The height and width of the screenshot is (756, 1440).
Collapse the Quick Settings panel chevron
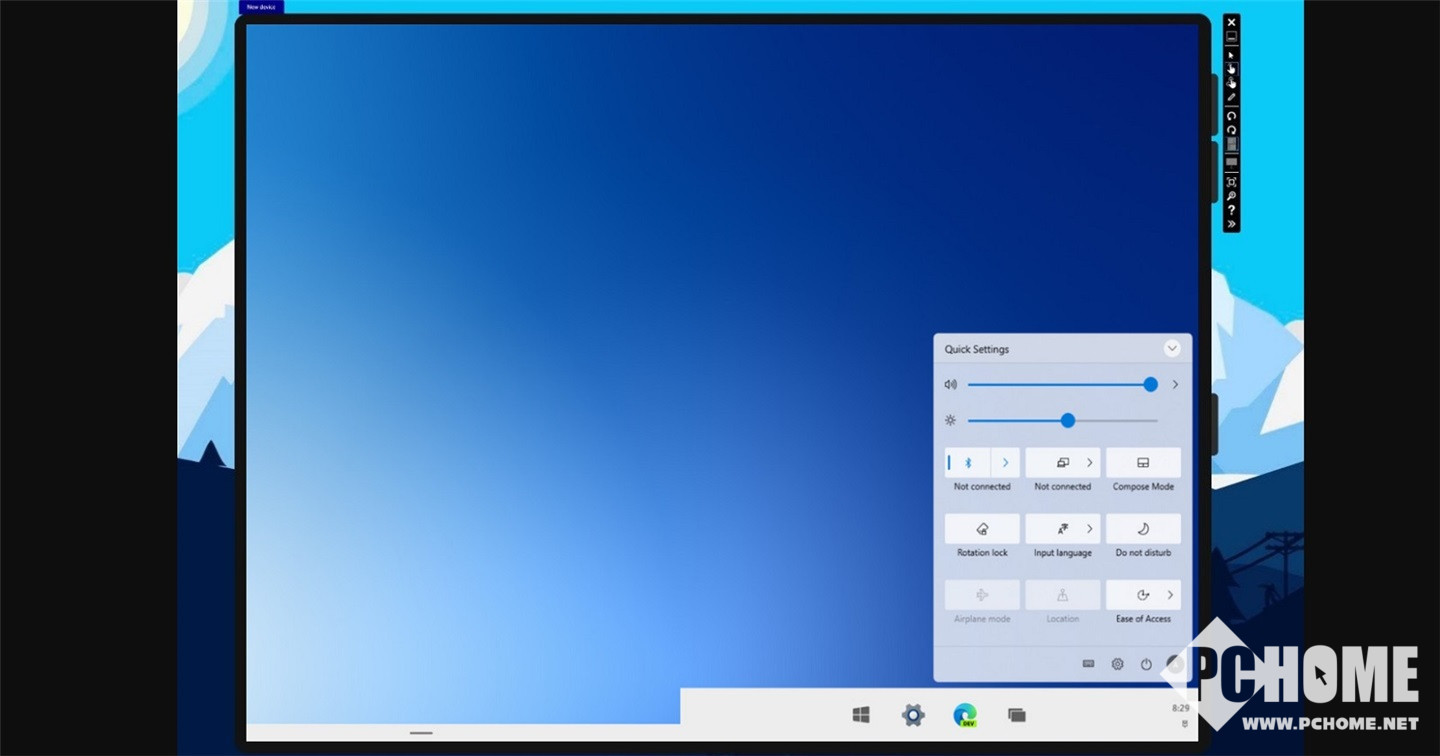point(1172,348)
